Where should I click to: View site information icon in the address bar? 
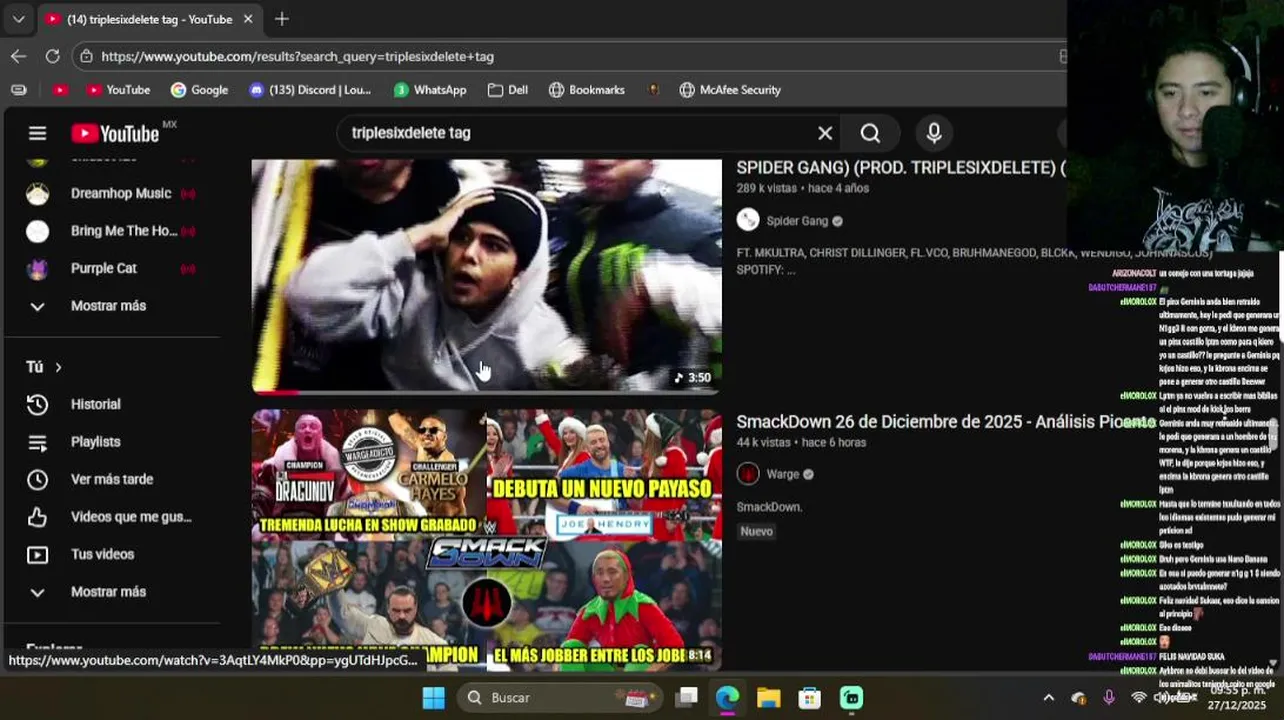pos(87,56)
